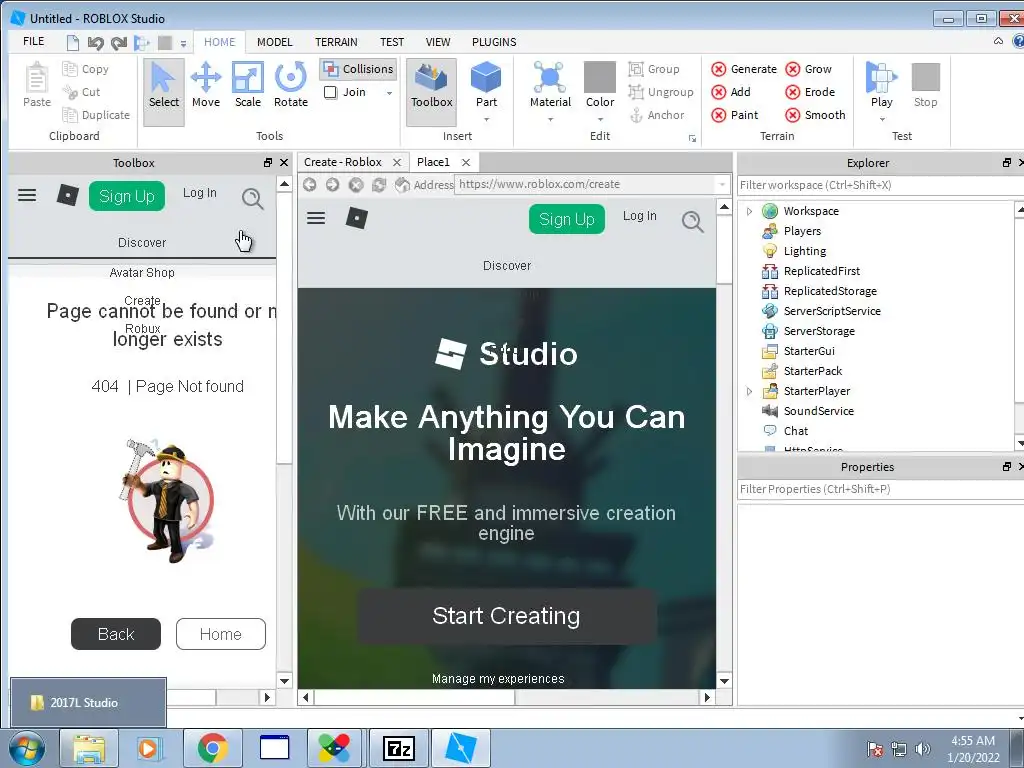Switch to the Place1 document tab
This screenshot has height=768, width=1024.
(433, 162)
